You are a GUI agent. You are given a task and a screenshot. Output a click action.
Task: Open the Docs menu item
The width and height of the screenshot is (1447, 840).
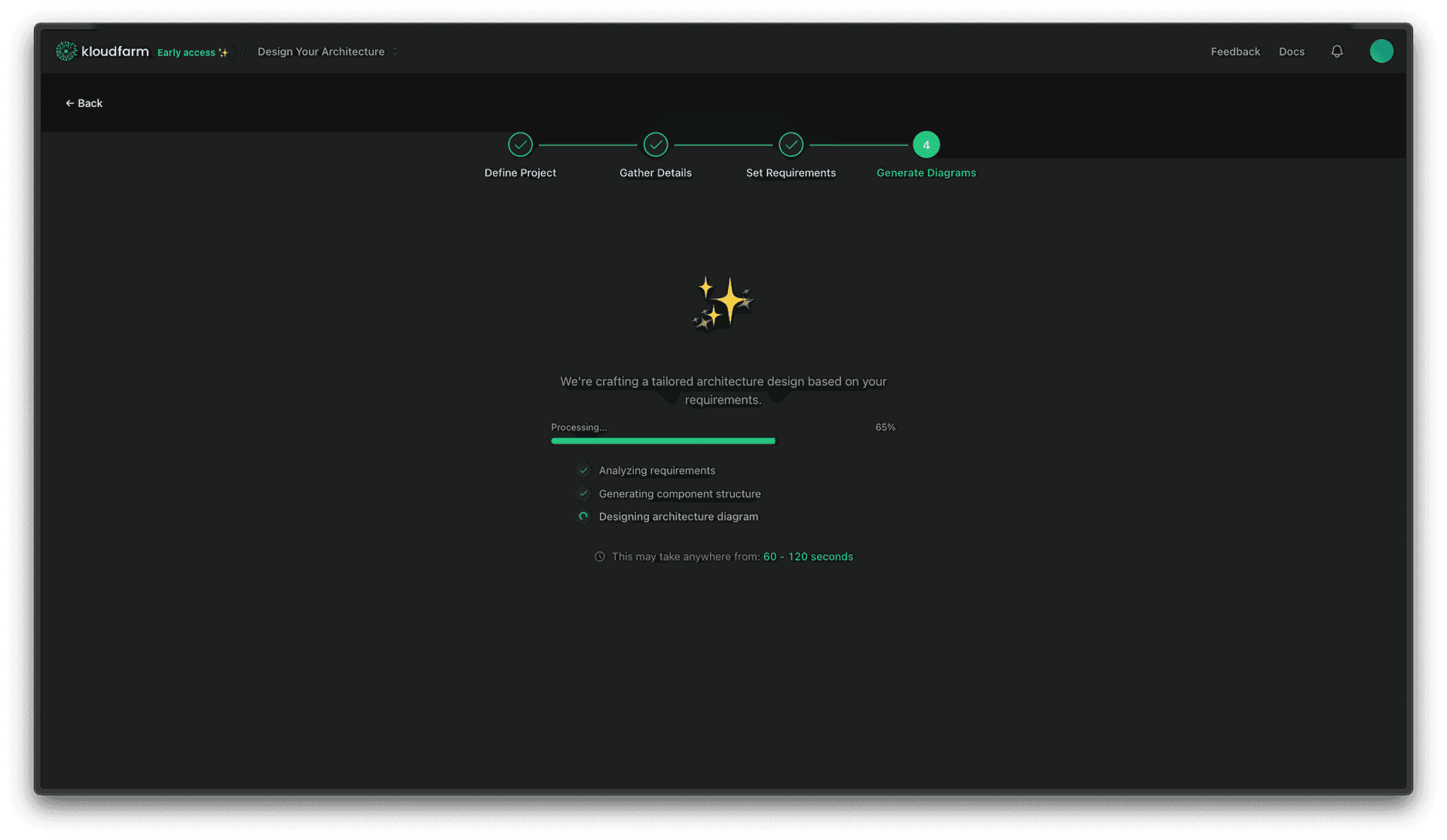1292,51
